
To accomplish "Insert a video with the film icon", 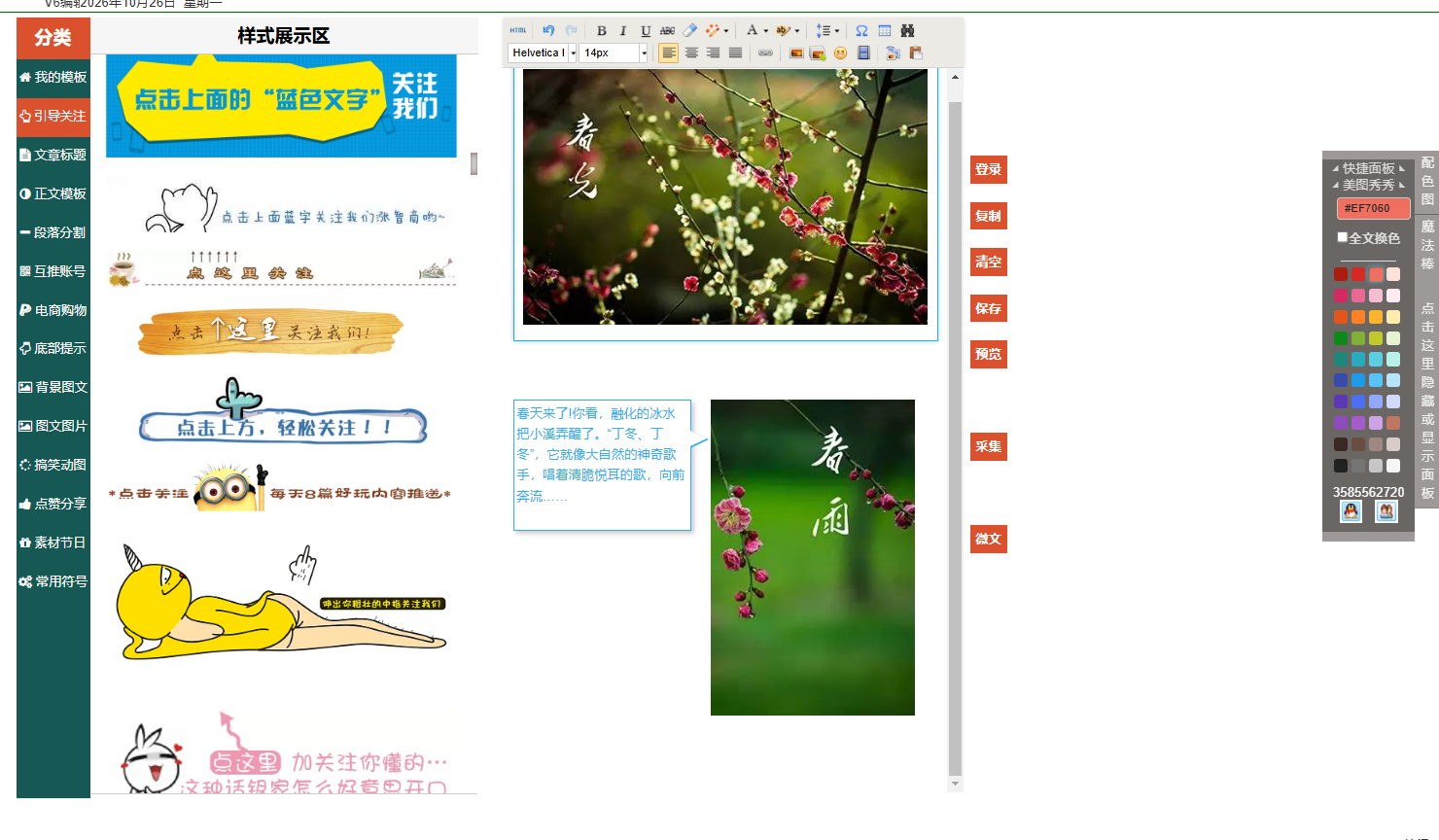I will tap(863, 53).
